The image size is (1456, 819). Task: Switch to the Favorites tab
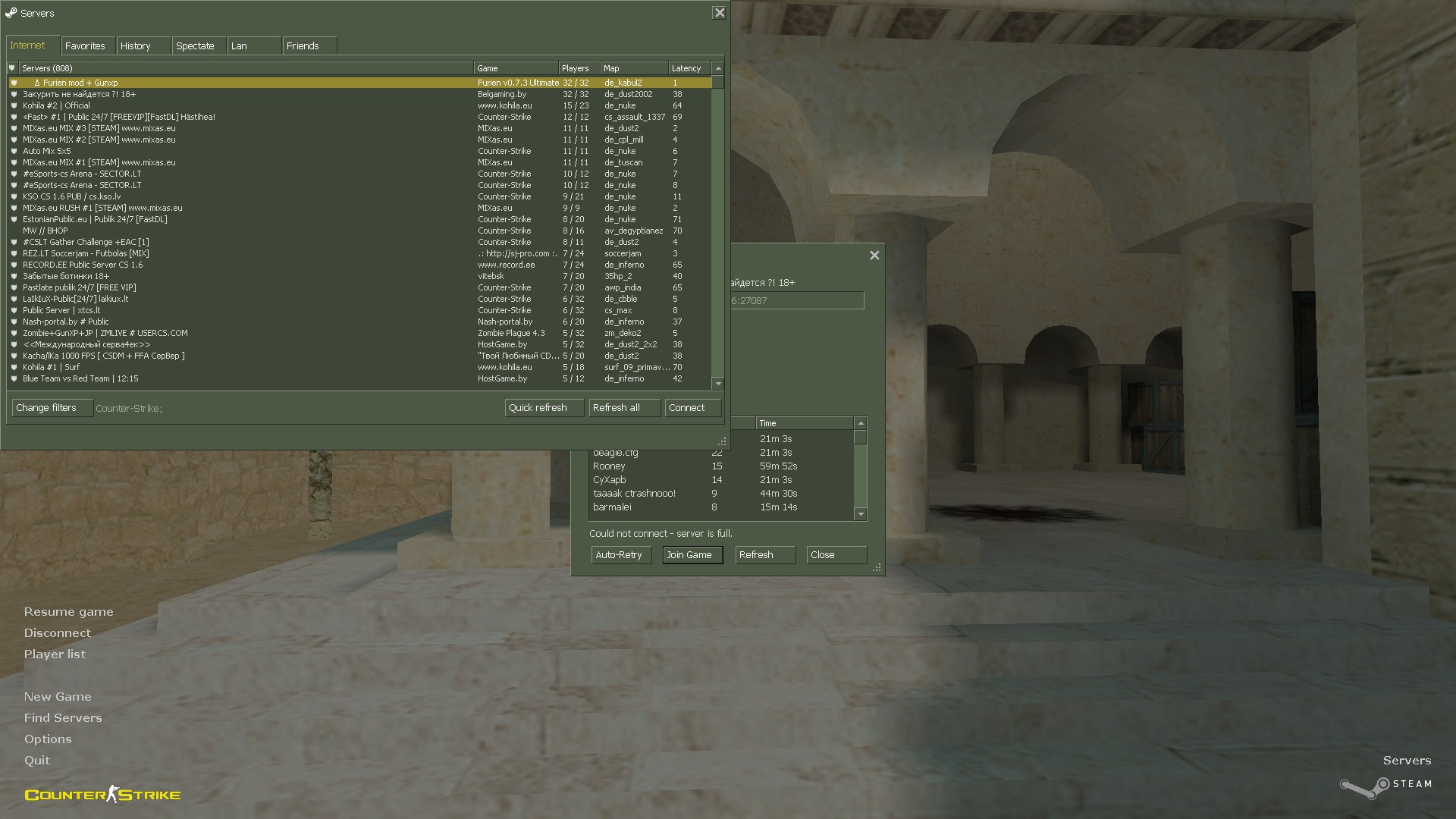coord(89,46)
